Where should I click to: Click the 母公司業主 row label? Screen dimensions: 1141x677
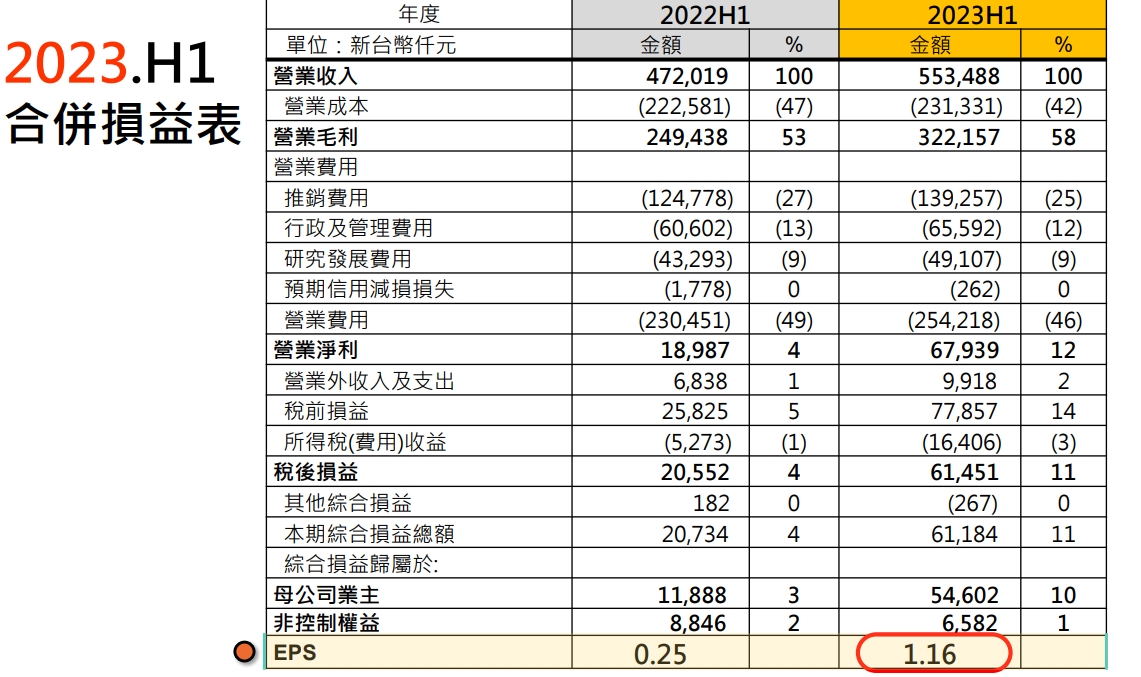click(x=326, y=595)
